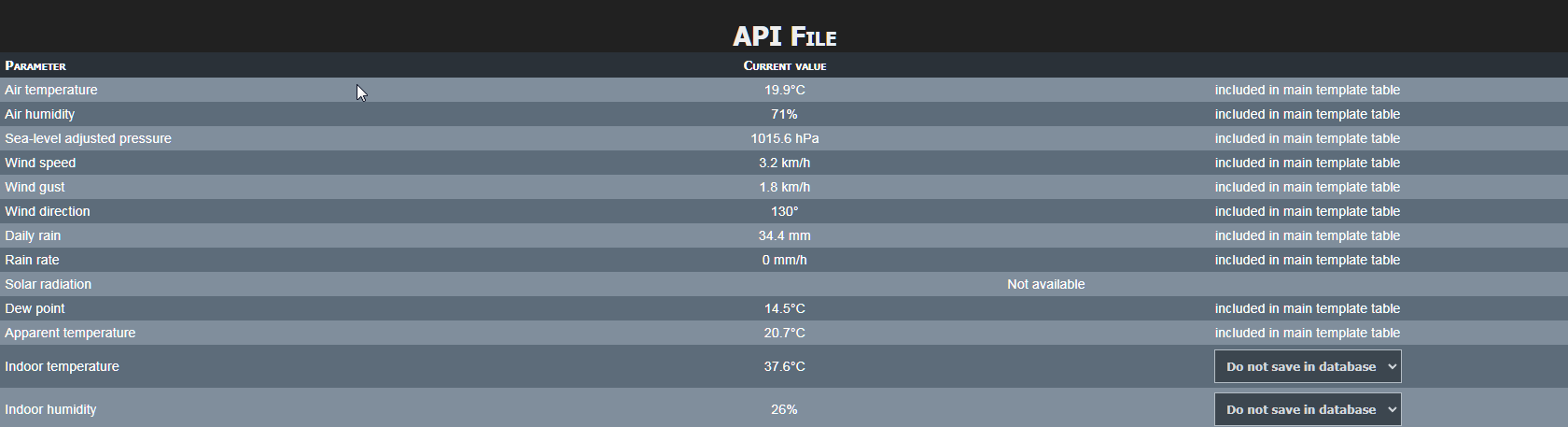Image resolution: width=1568 pixels, height=427 pixels.
Task: Click the 'Dew point' row label
Action: [x=35, y=308]
